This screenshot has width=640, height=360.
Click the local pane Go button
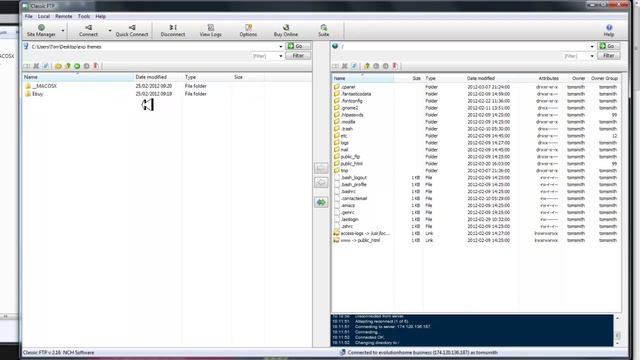coord(298,46)
